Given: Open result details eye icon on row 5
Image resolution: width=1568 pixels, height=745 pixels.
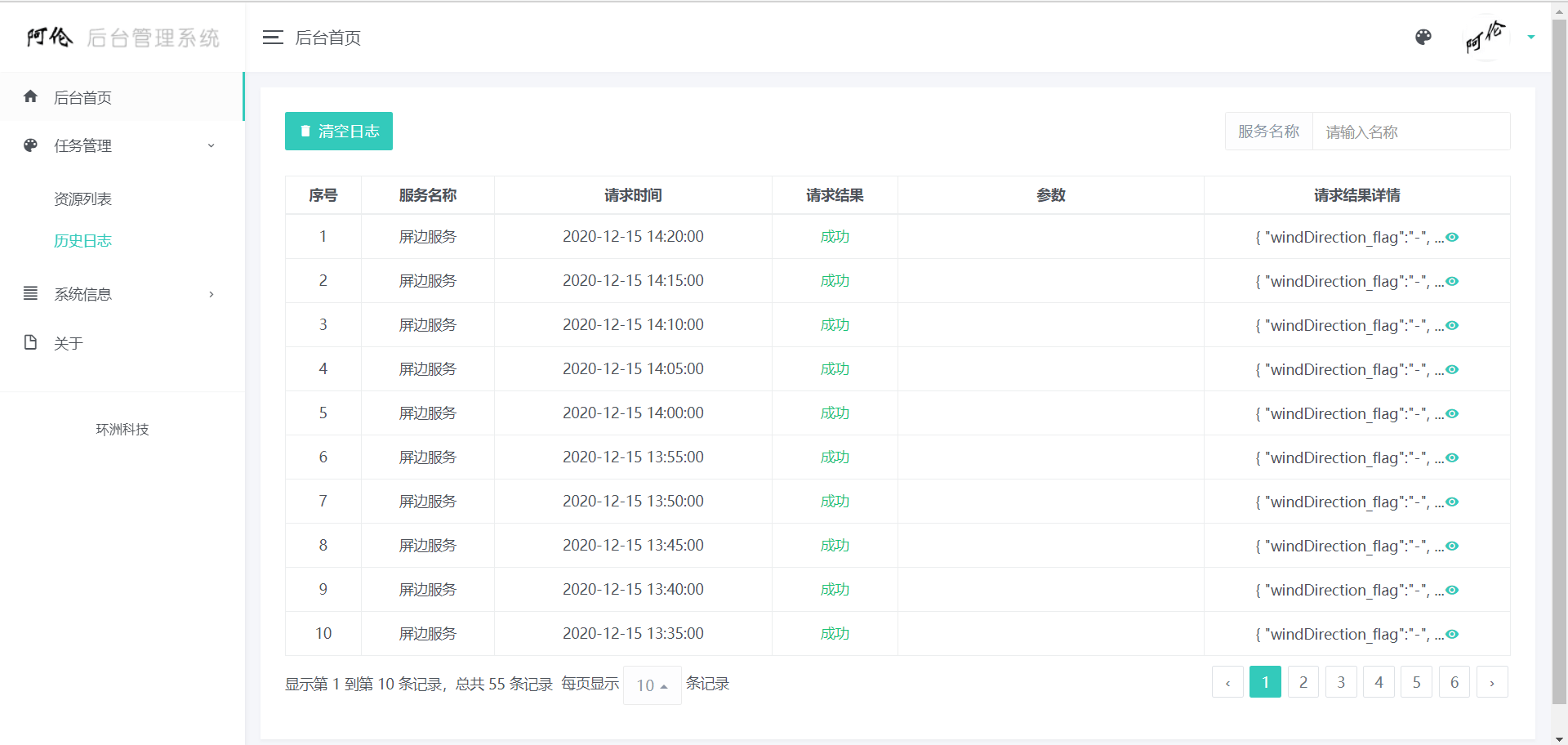Looking at the screenshot, I should [1451, 413].
